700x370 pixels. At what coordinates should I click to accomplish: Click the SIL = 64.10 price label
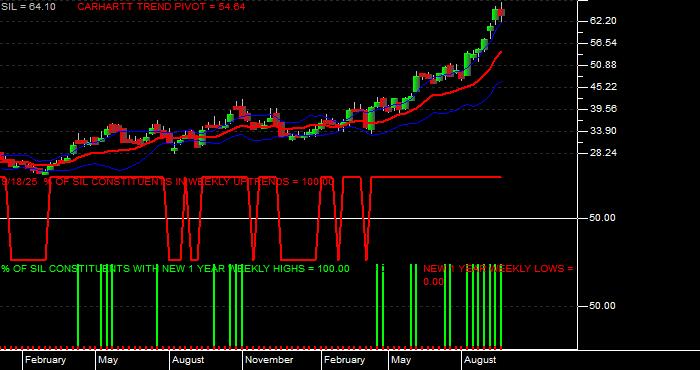(28, 7)
